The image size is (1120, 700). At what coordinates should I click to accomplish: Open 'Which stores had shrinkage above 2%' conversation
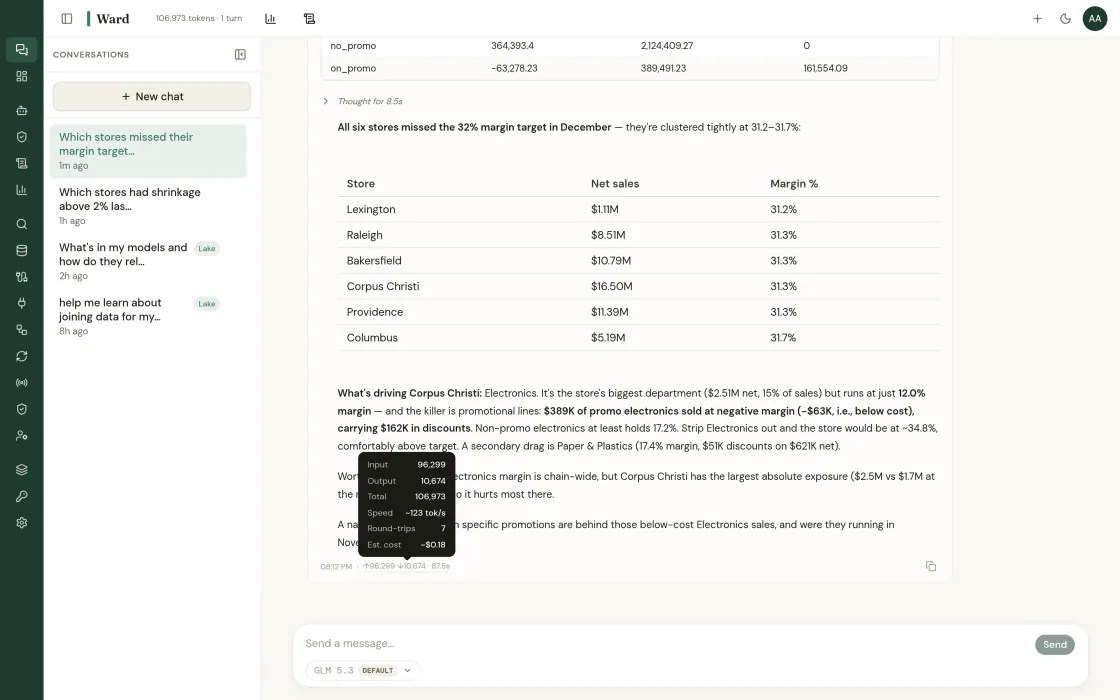pyautogui.click(x=149, y=206)
